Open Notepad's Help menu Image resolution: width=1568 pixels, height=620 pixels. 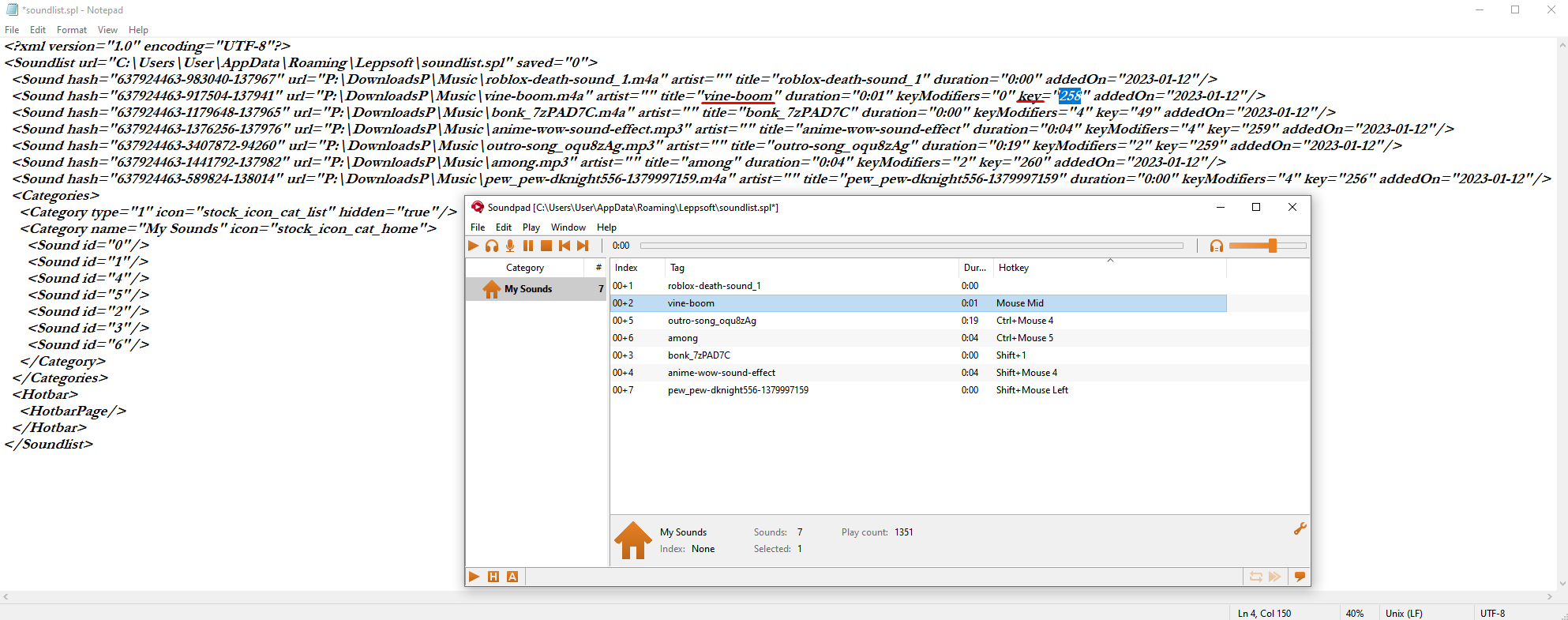(138, 30)
